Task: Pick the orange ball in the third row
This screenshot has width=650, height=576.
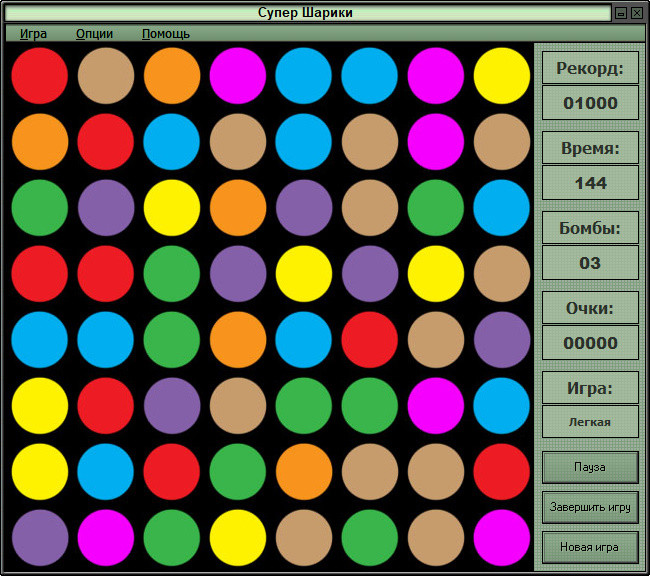Action: [238, 207]
